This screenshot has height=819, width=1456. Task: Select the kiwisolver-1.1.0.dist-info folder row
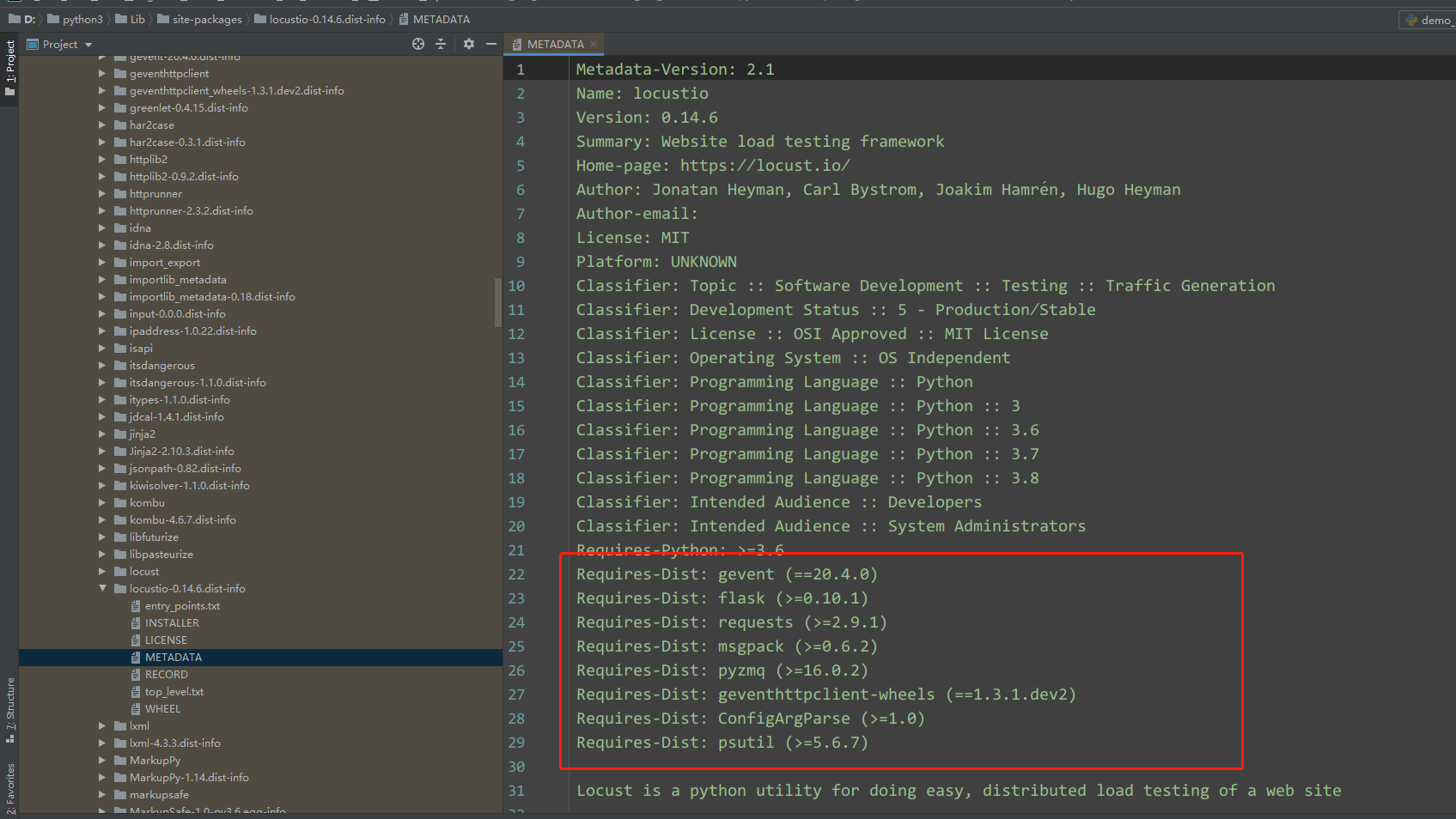260,485
